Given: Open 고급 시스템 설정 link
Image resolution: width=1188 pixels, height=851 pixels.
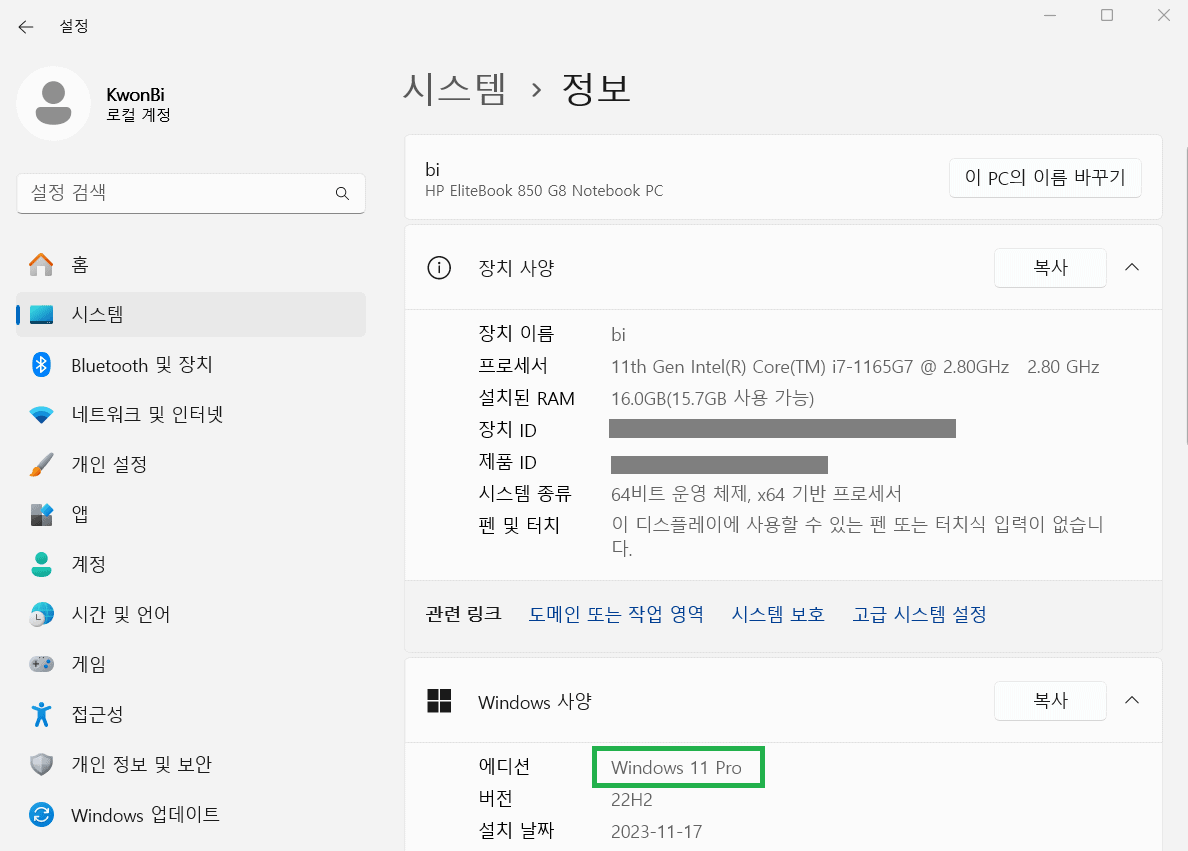Looking at the screenshot, I should (x=919, y=614).
